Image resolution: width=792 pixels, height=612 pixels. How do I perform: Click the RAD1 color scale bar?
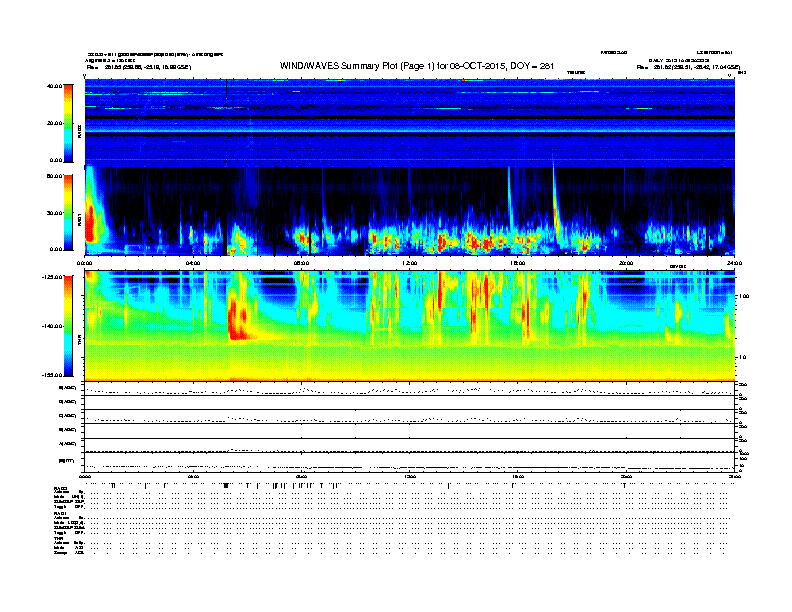coord(68,212)
